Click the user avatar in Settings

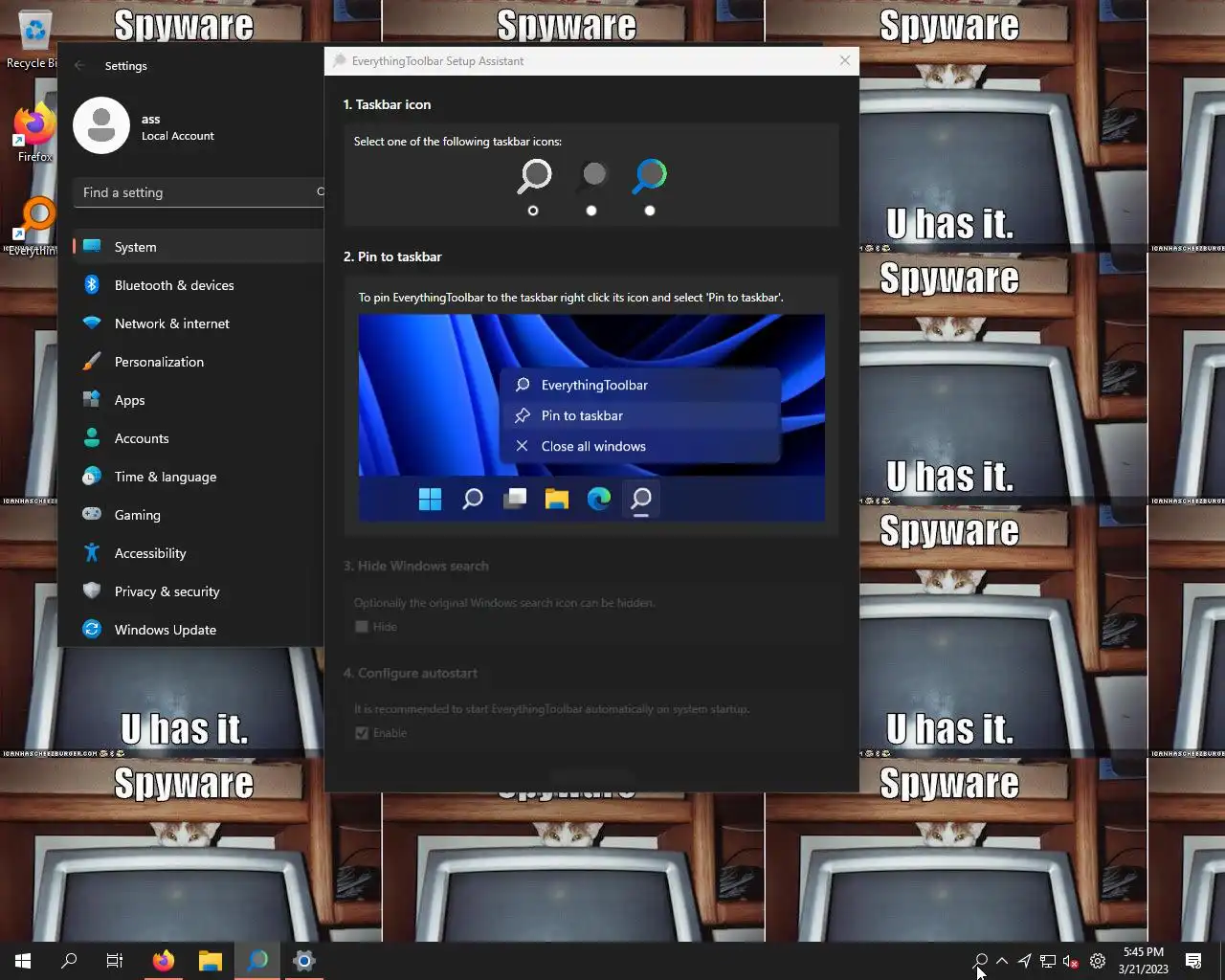101,125
